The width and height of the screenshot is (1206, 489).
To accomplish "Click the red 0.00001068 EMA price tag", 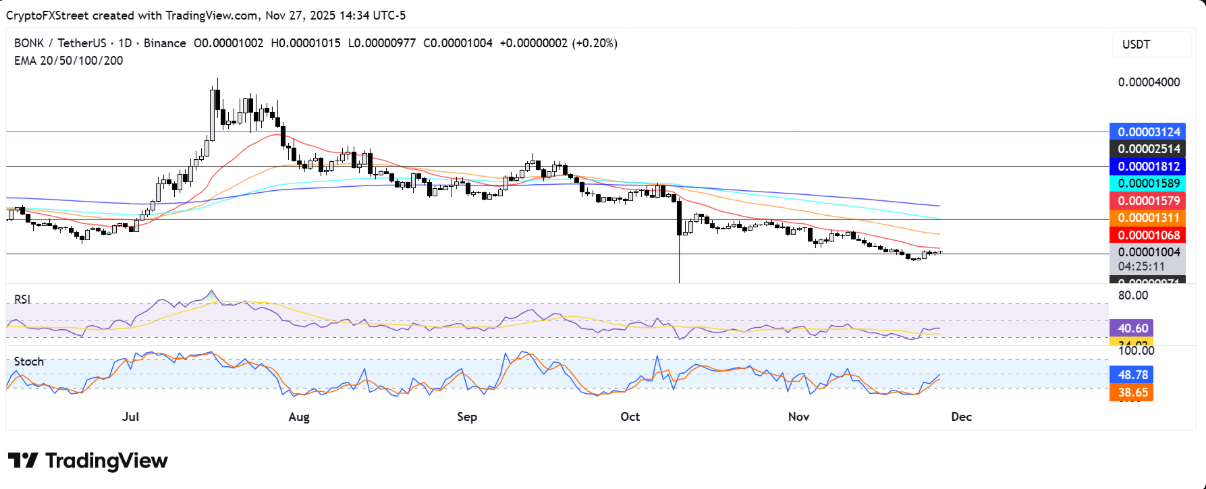I will pos(1149,235).
